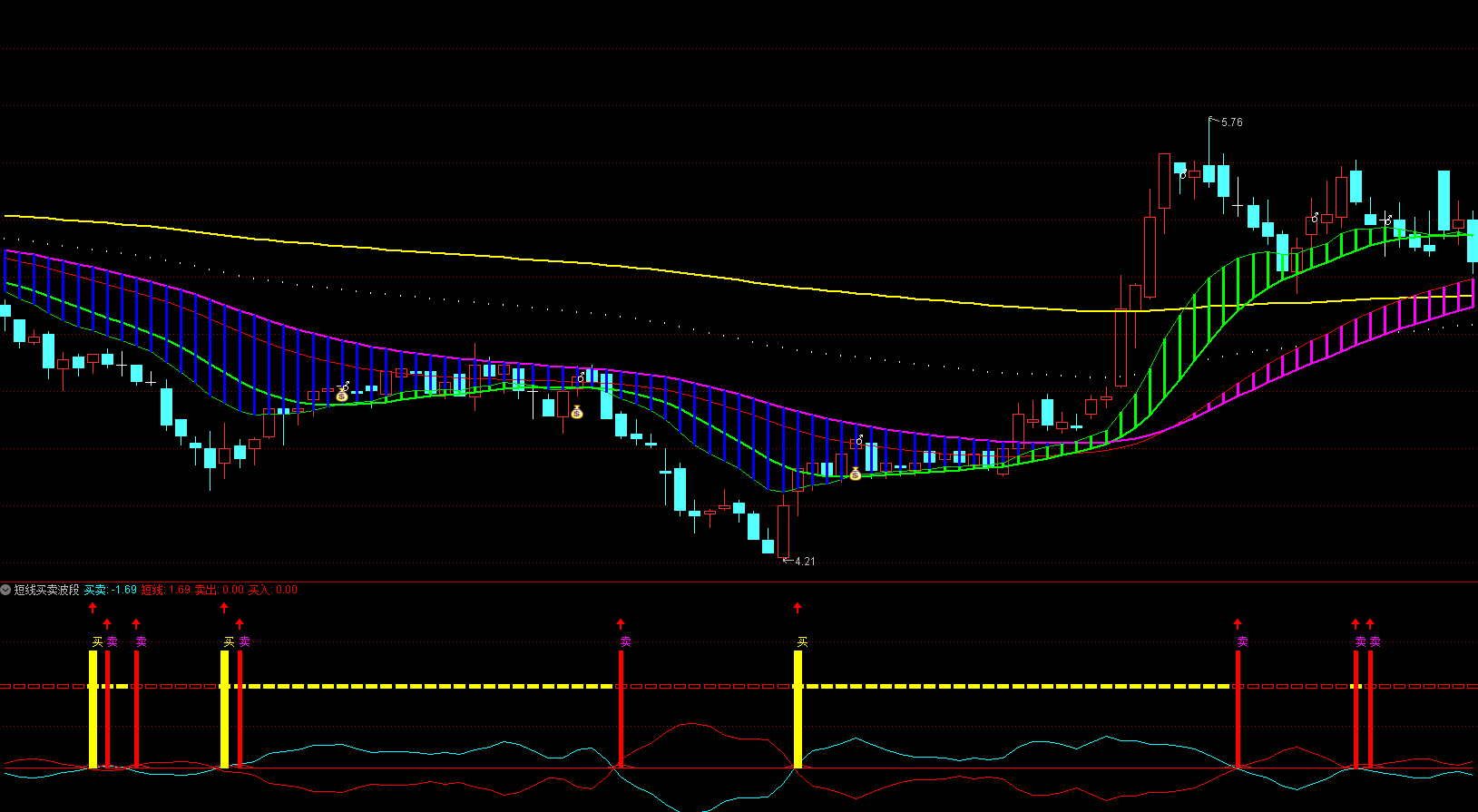Select the second yellow 买 signal bar

[224, 709]
